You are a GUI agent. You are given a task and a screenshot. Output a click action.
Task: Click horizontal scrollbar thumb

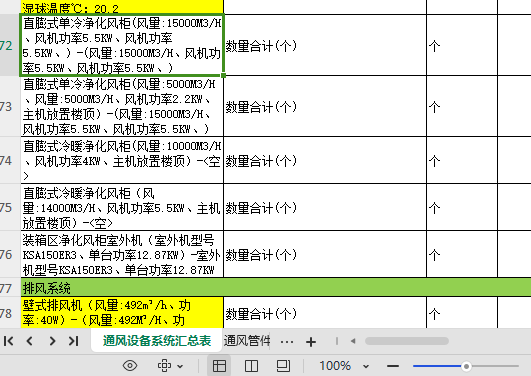point(407,341)
